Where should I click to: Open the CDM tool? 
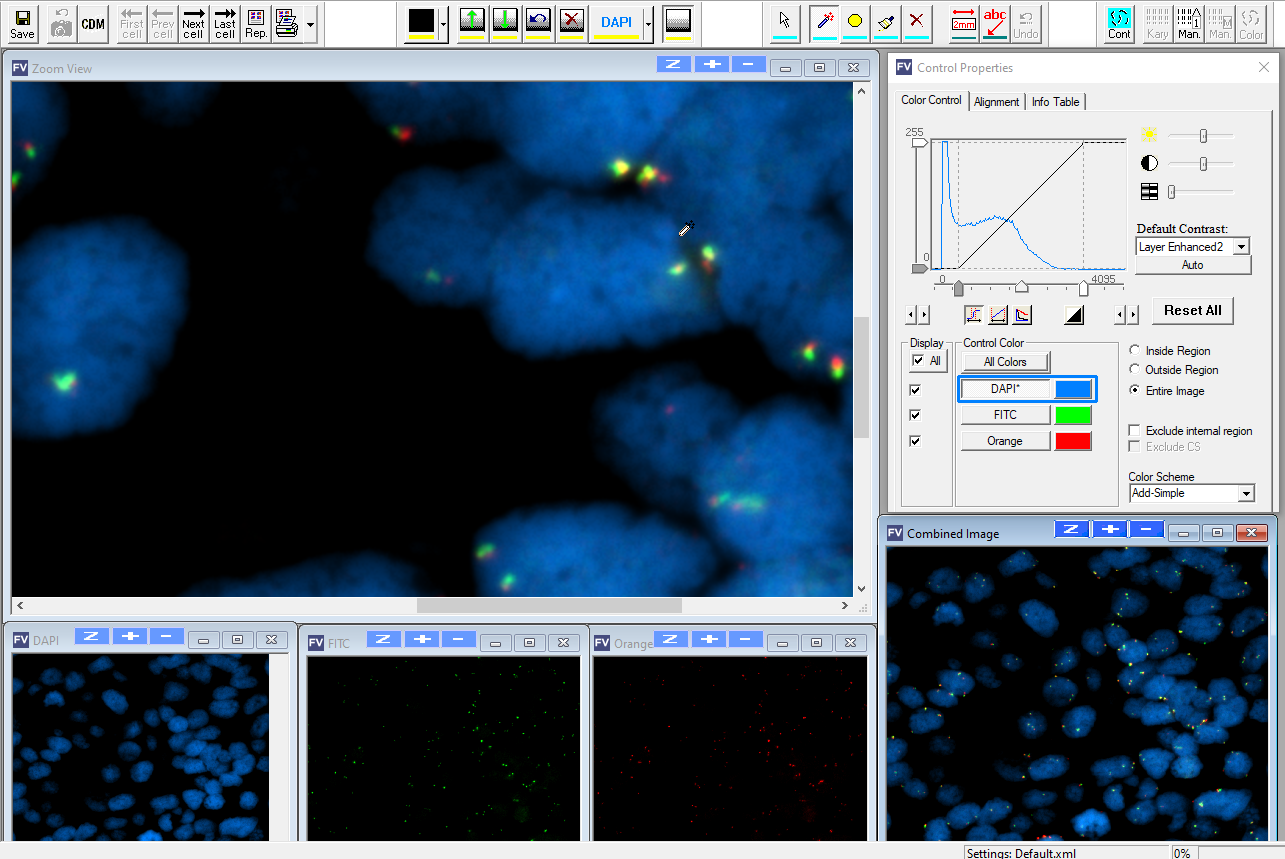click(x=93, y=24)
